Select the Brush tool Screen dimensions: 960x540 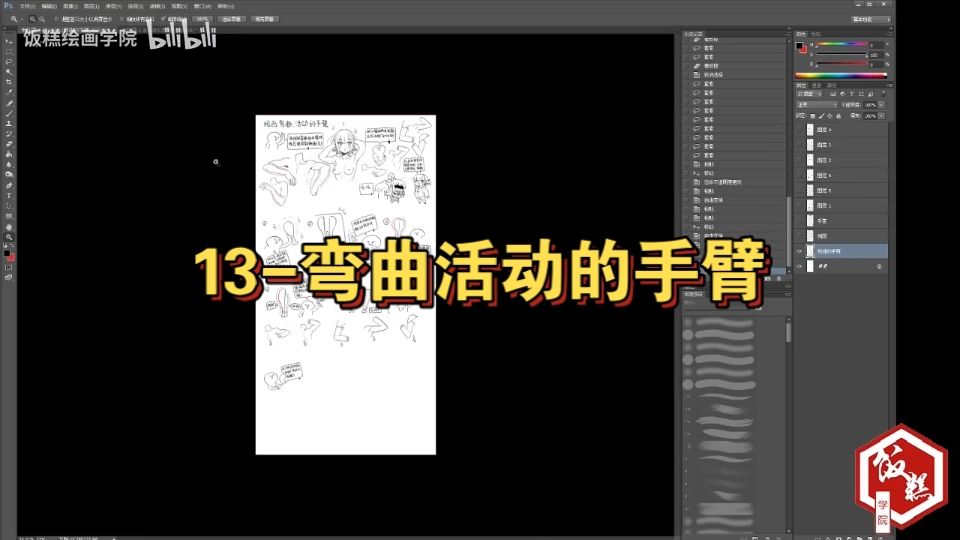pyautogui.click(x=9, y=113)
